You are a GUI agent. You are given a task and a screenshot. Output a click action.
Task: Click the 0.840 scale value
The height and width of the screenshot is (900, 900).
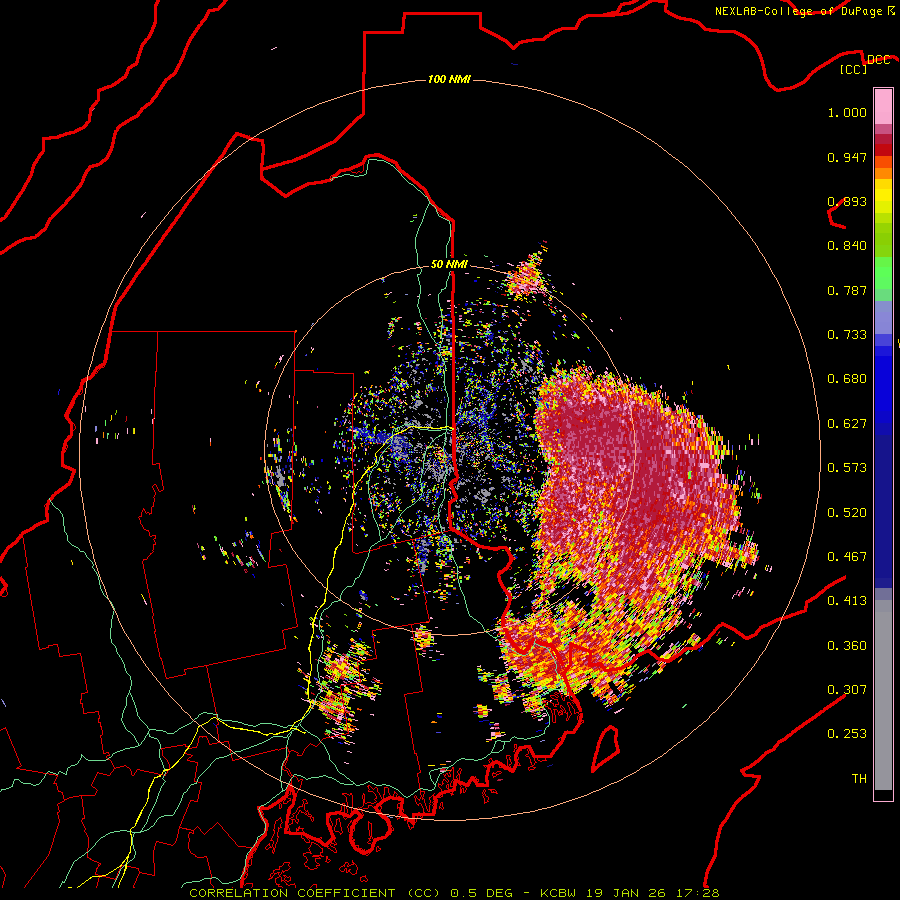coord(847,246)
